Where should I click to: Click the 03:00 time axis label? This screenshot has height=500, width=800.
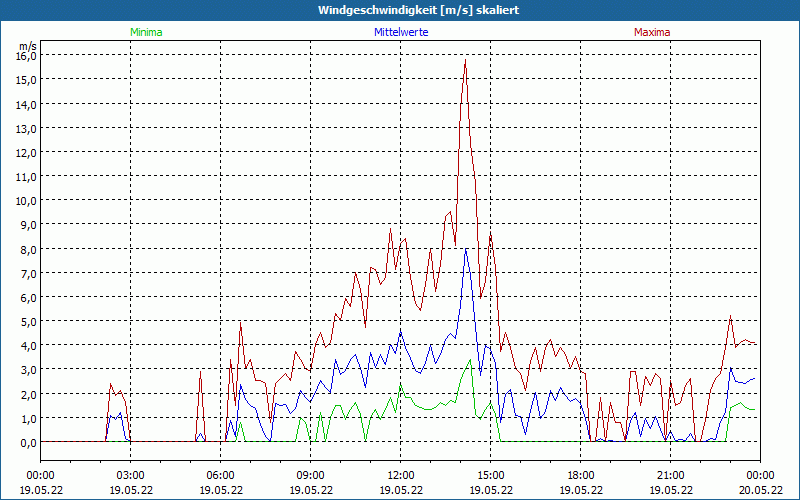131,476
